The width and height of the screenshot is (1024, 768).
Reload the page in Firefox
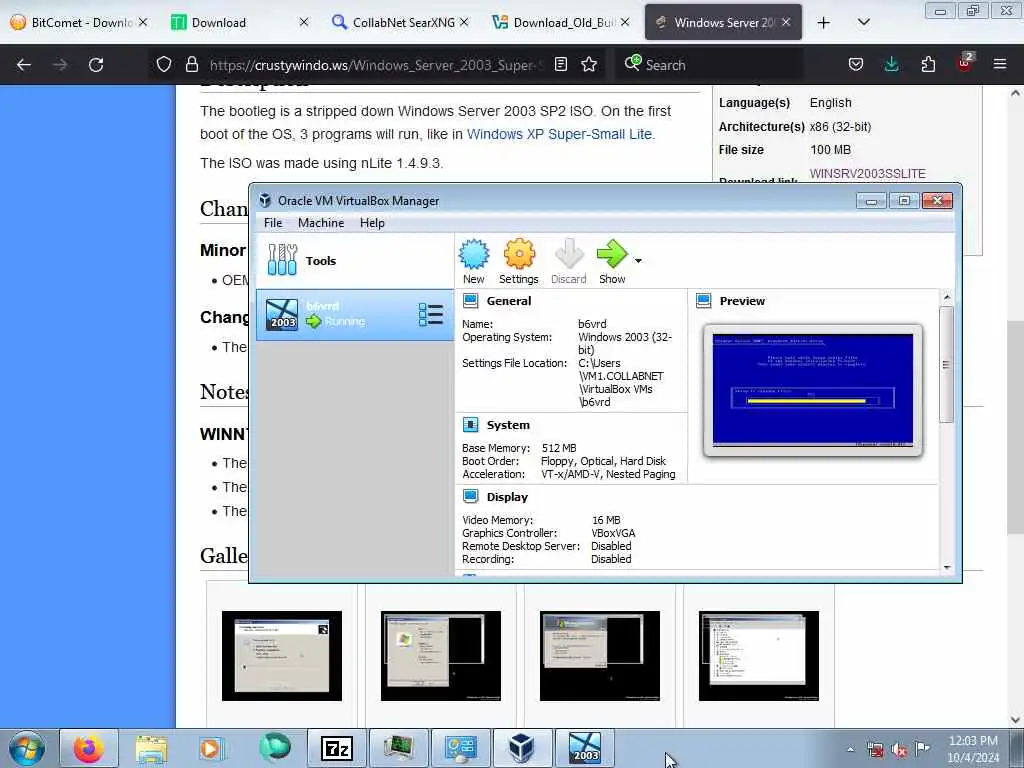pos(96,65)
